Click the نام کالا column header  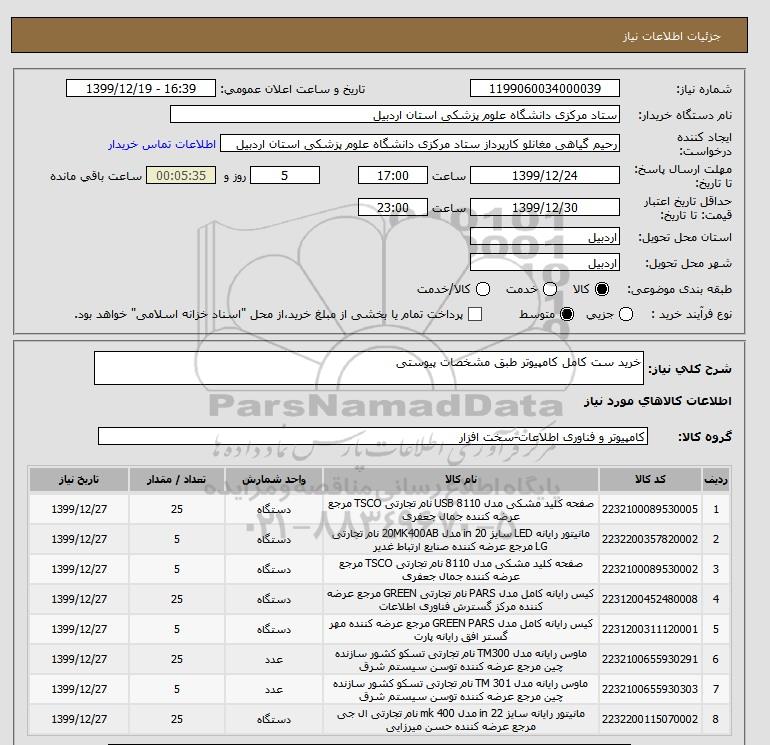tap(461, 479)
